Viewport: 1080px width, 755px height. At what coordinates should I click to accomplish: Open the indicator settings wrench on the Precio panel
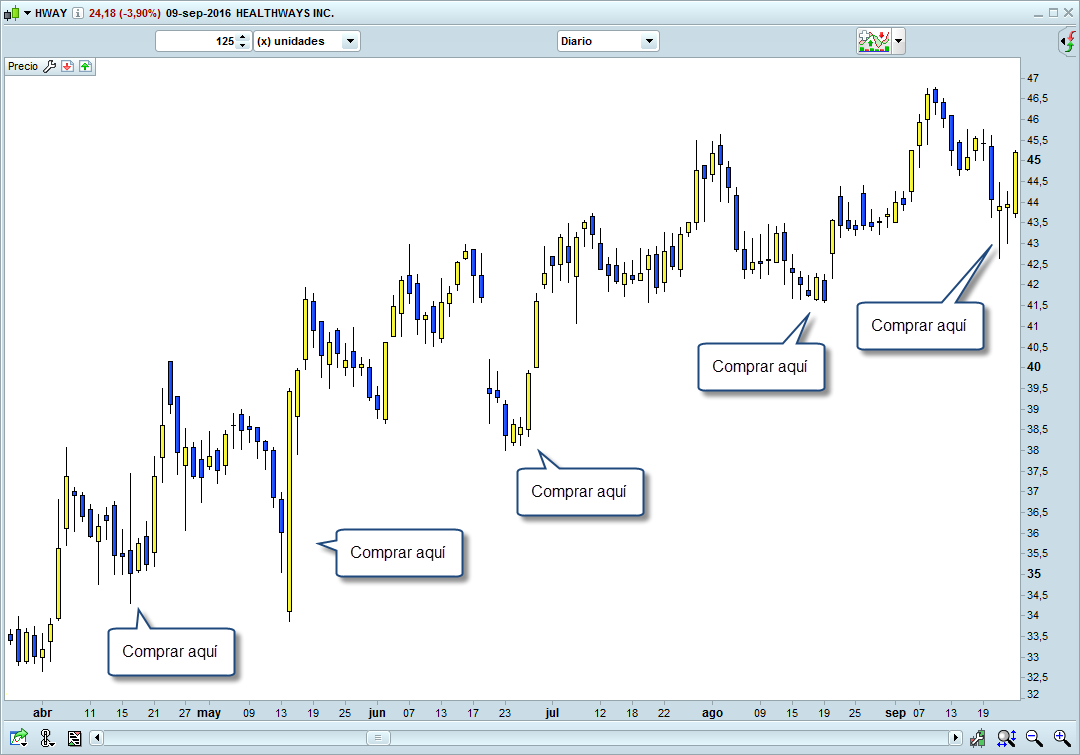(x=48, y=66)
